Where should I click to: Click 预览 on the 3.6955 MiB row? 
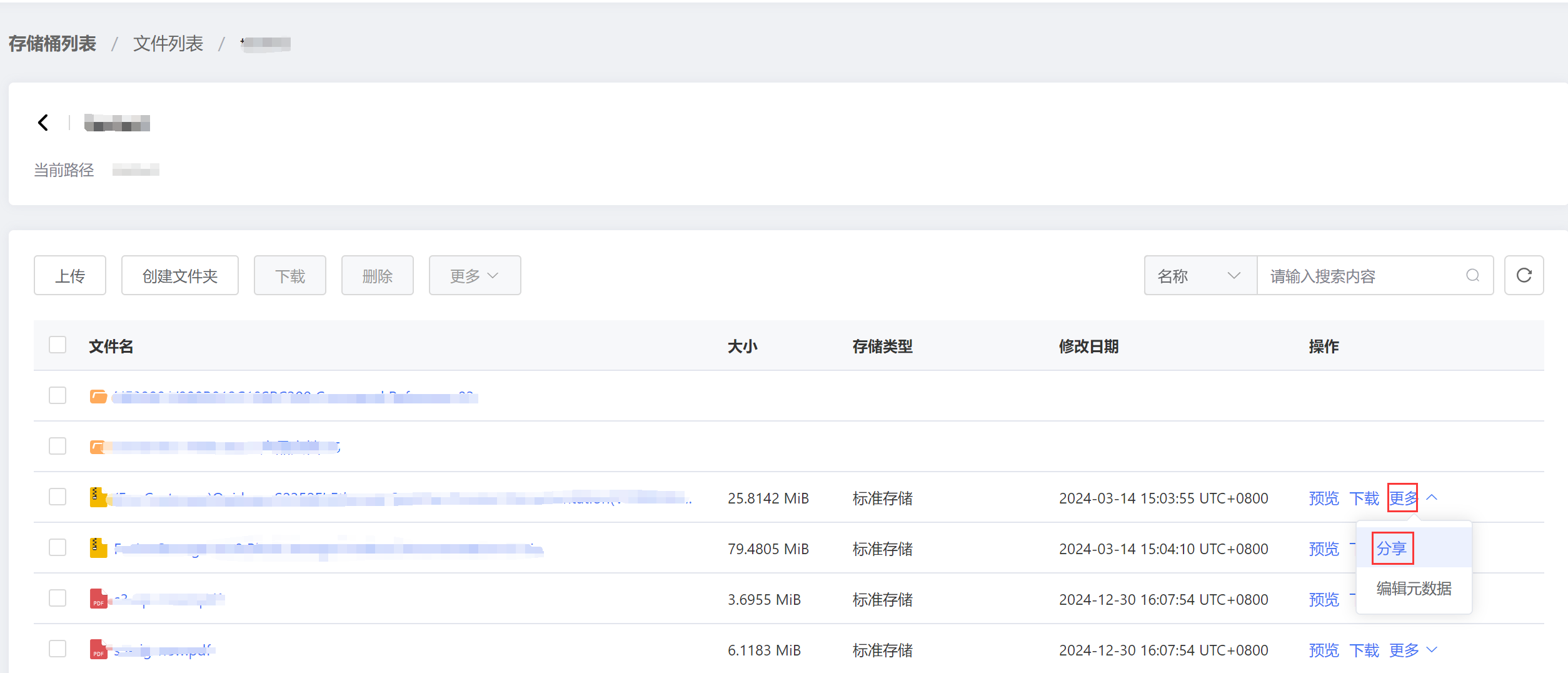tap(1324, 600)
